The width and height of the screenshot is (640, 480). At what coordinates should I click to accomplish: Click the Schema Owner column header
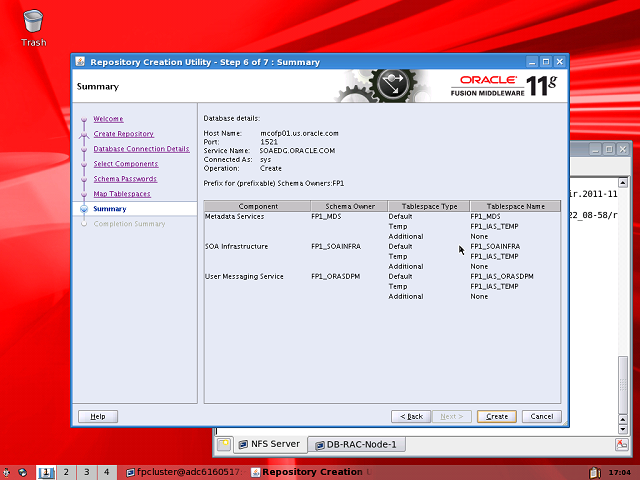point(350,206)
